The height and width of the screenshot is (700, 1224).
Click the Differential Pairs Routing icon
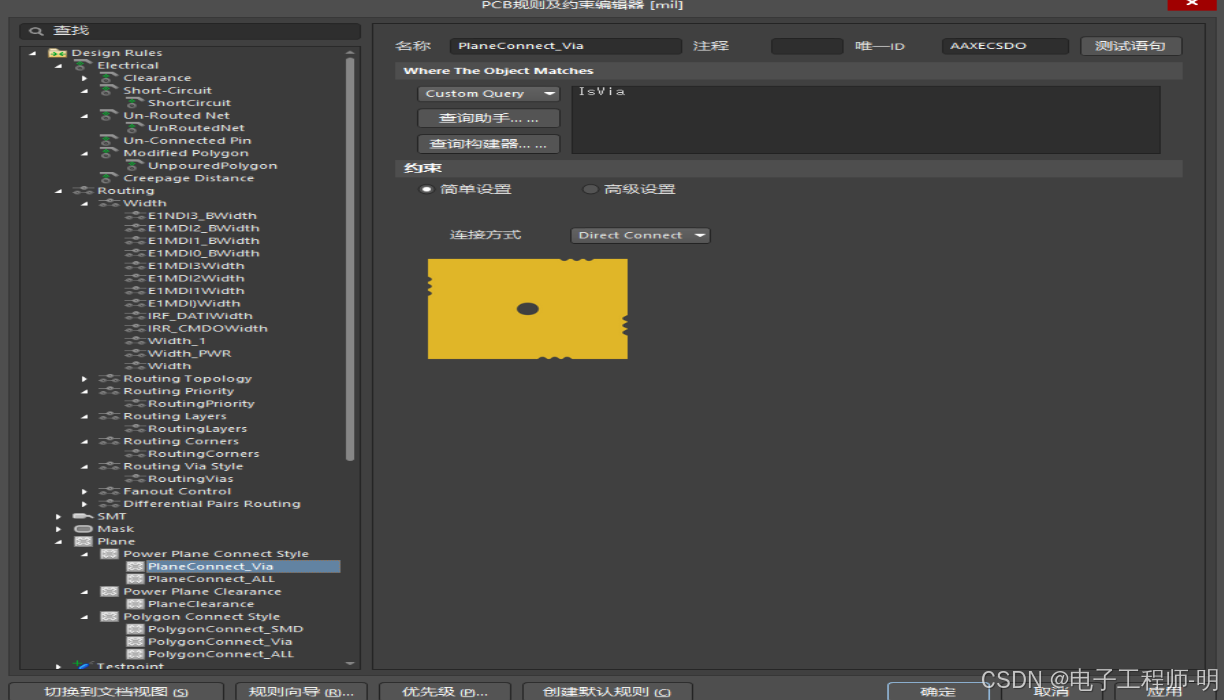[109, 504]
